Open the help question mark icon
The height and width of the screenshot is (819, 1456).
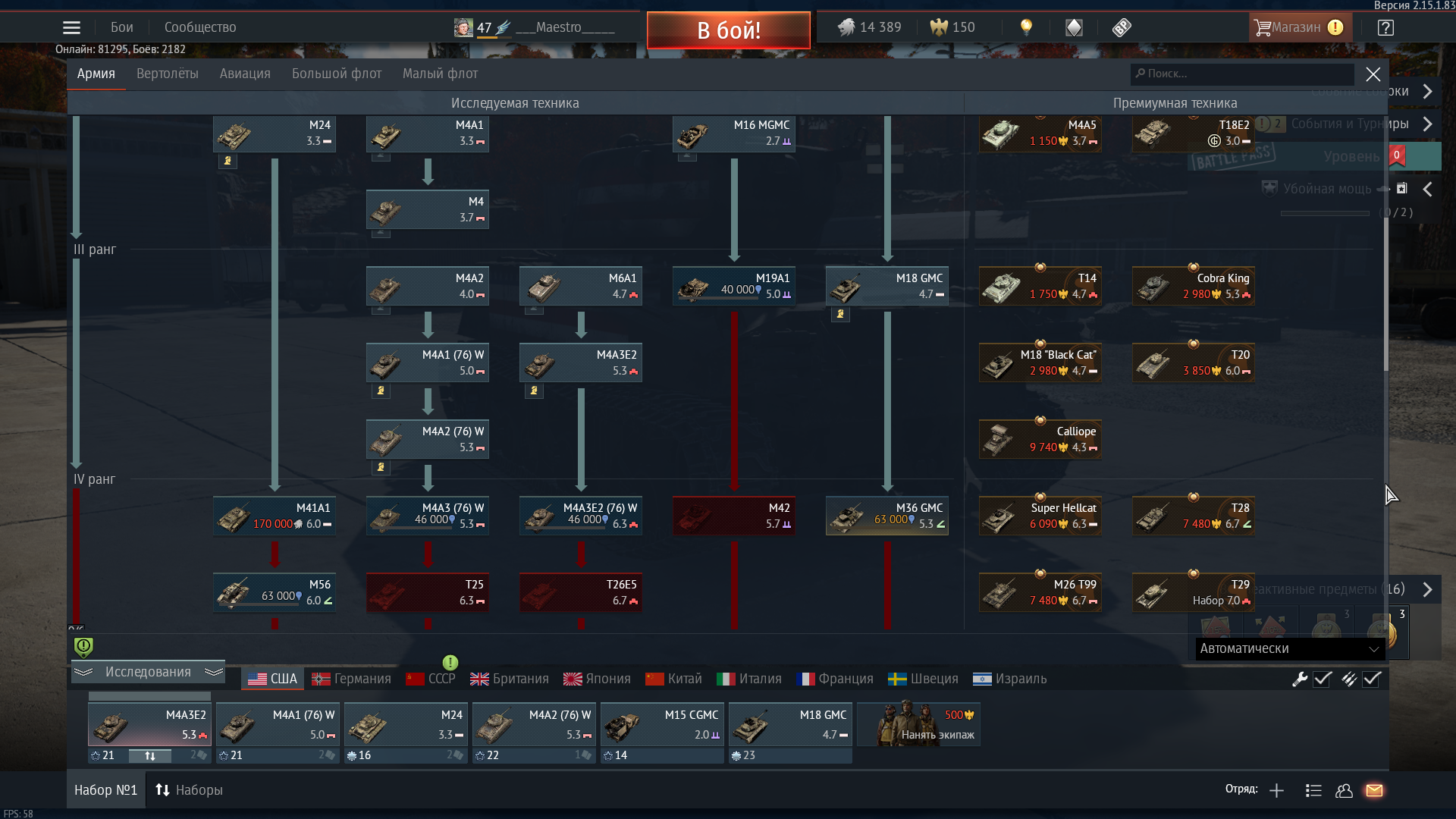(1385, 27)
